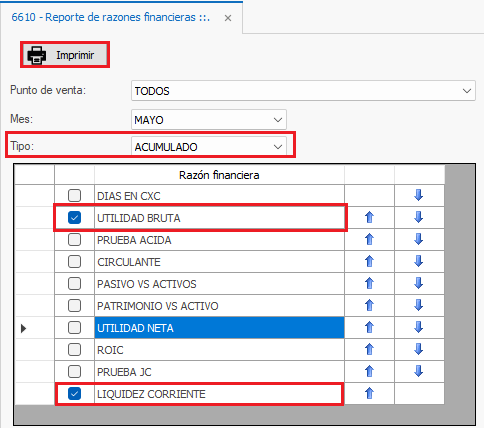This screenshot has width=484, height=428.
Task: Close the 6610 report tab
Action: coord(228,18)
